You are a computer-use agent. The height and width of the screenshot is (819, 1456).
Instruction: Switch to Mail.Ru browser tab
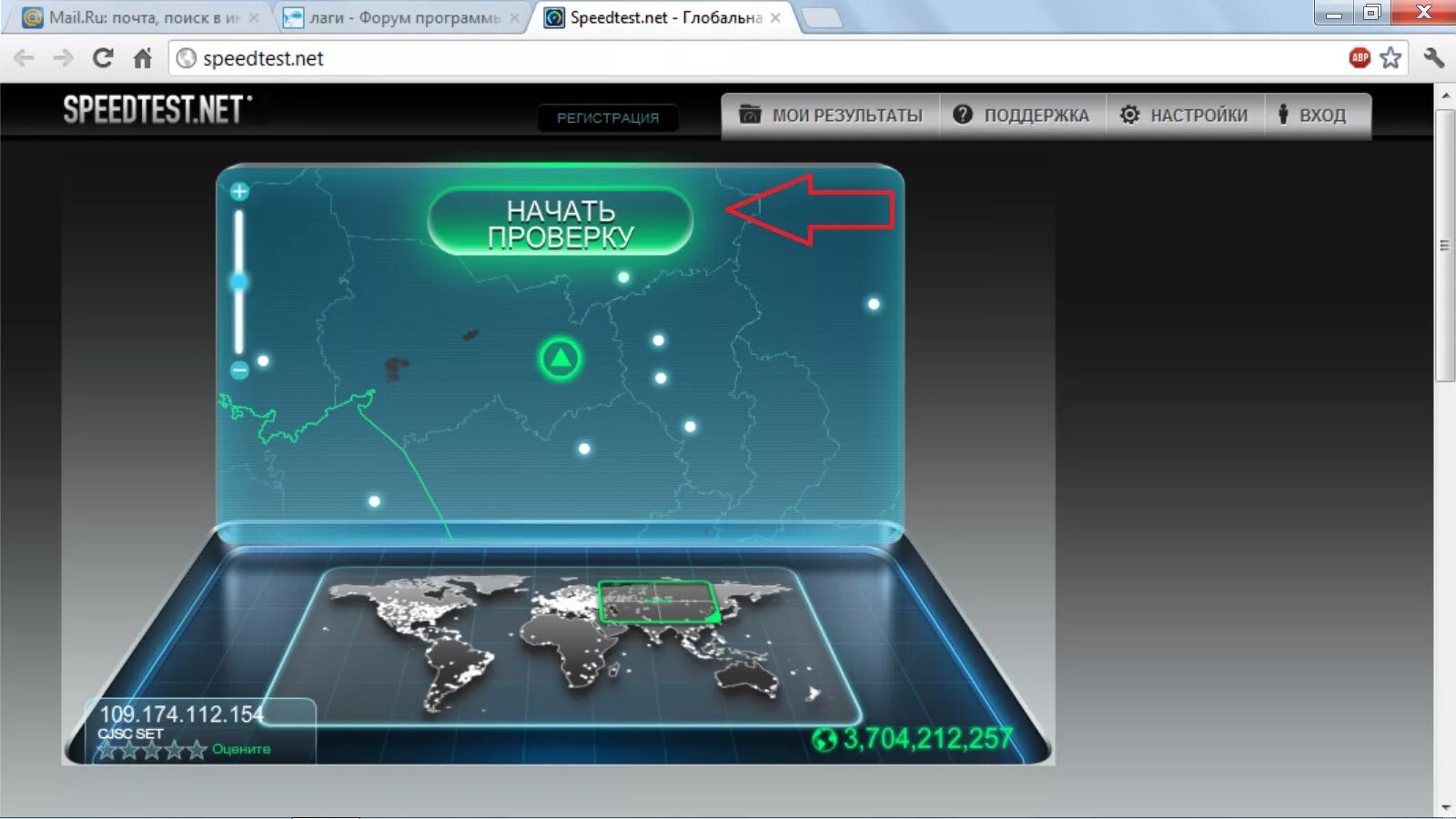pyautogui.click(x=143, y=17)
